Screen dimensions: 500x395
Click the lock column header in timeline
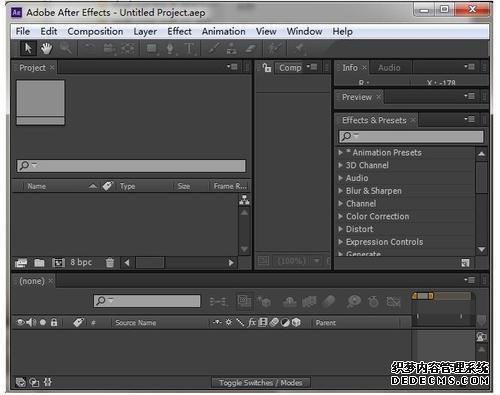(54, 322)
